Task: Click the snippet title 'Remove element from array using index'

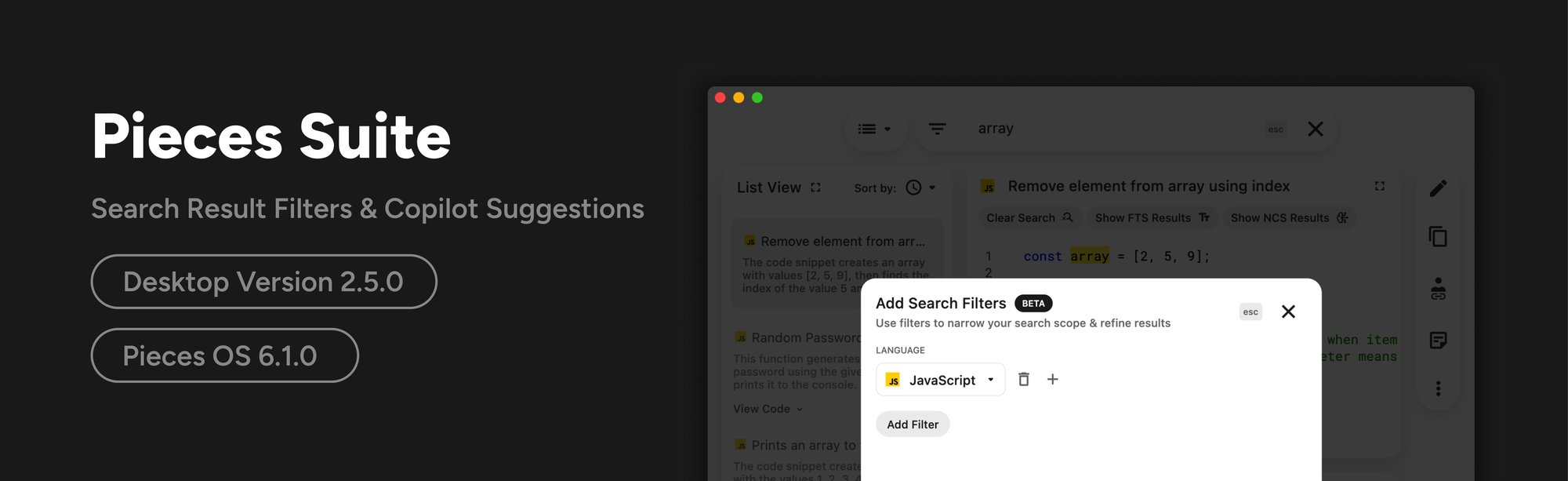Action: click(x=1149, y=187)
